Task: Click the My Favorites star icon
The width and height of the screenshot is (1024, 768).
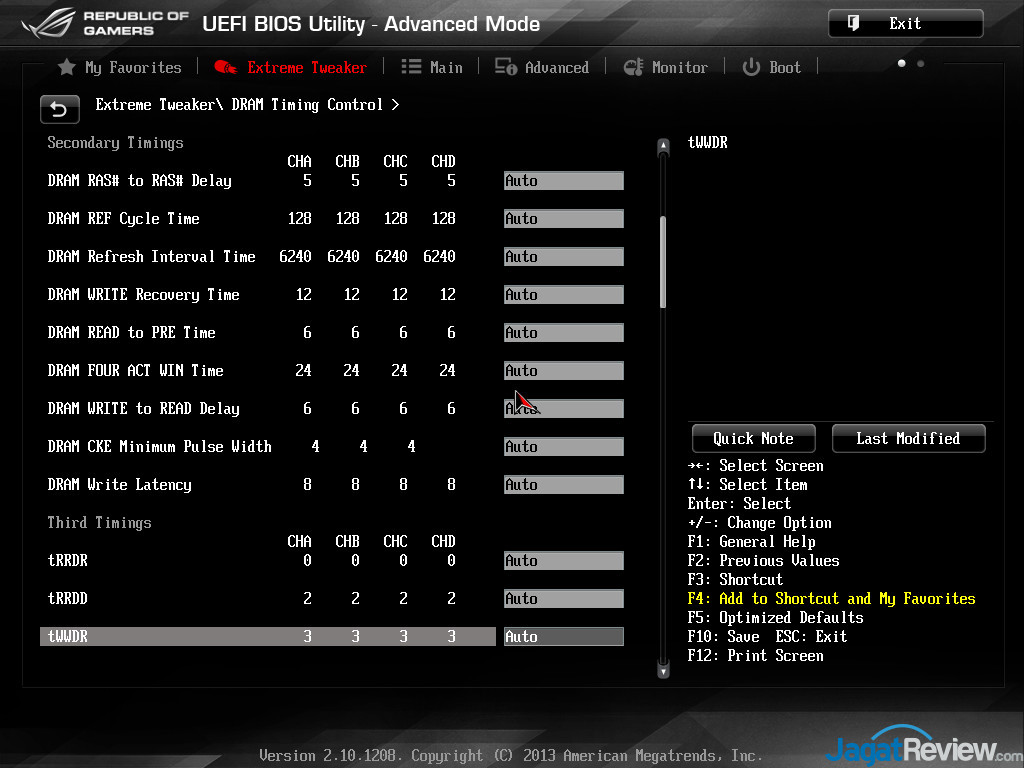Action: (x=67, y=67)
